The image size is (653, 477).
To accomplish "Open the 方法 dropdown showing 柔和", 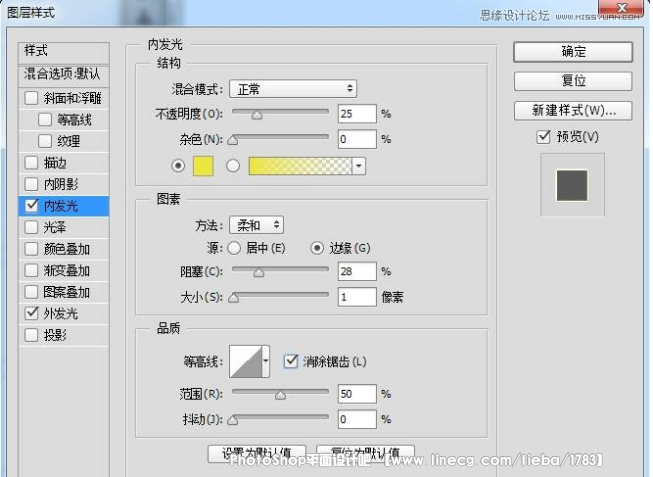I will pyautogui.click(x=257, y=225).
